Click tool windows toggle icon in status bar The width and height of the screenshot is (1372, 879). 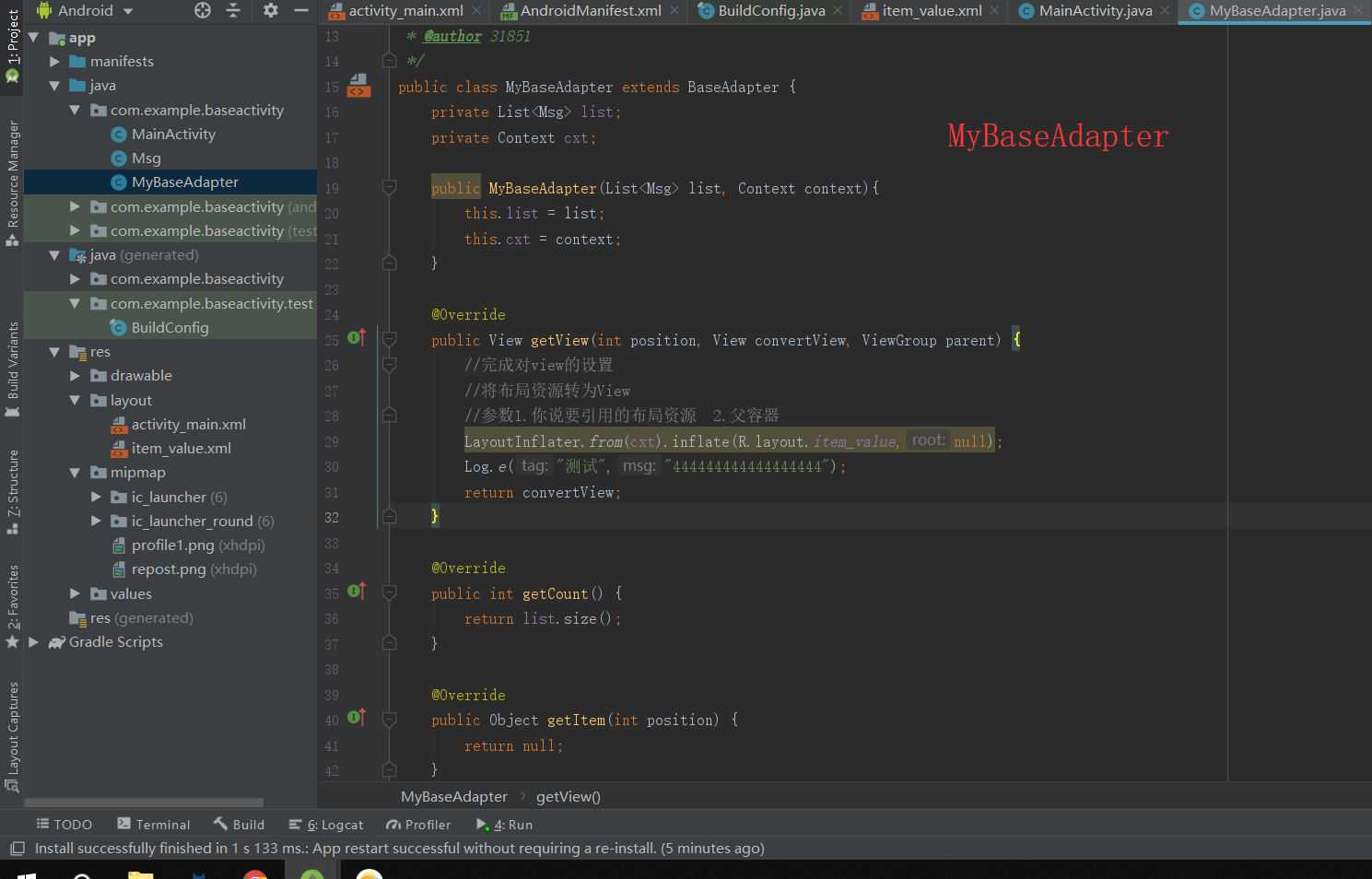(17, 849)
